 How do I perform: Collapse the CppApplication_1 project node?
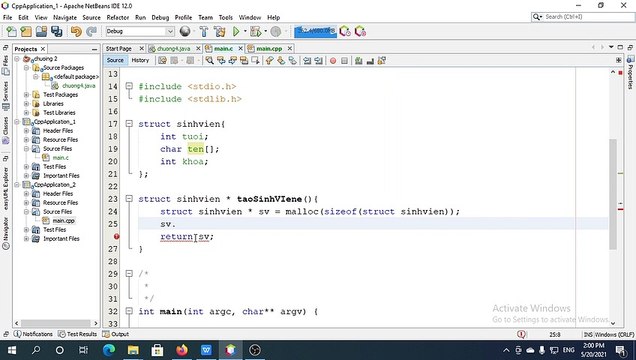pyautogui.click(x=17, y=122)
